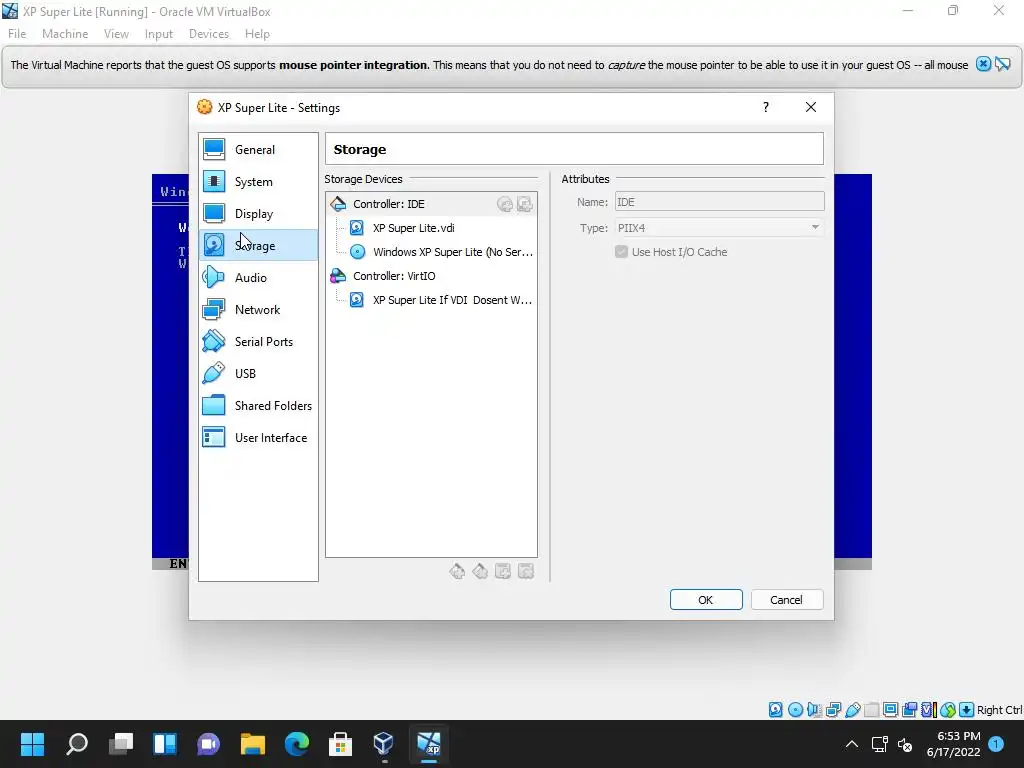Select Controller: IDE in storage tree
This screenshot has height=768, width=1024.
pyautogui.click(x=432, y=204)
